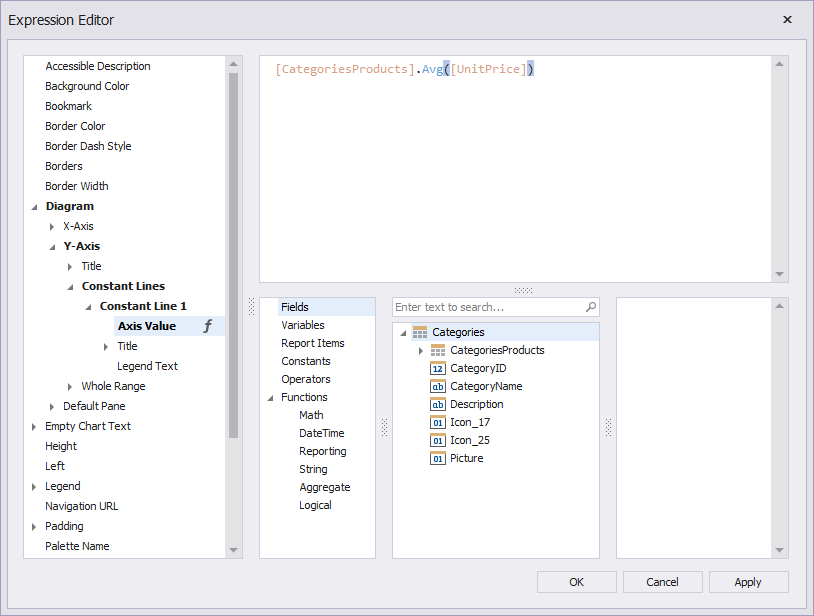Viewport: 814px width, 616px height.
Task: Select the Aggregate functions category
Action: pos(324,487)
